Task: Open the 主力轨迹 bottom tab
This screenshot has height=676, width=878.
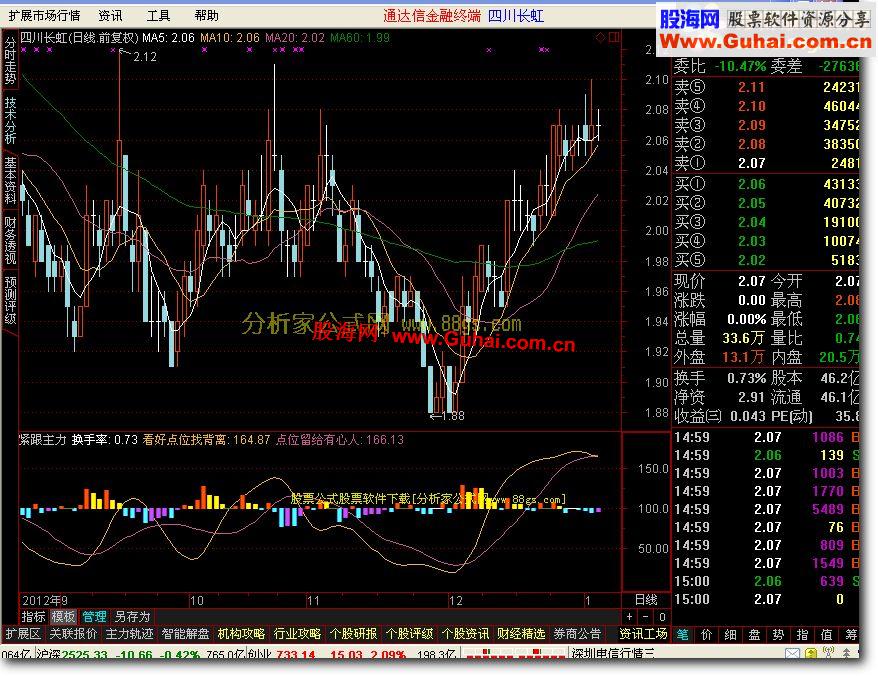Action: [x=129, y=634]
